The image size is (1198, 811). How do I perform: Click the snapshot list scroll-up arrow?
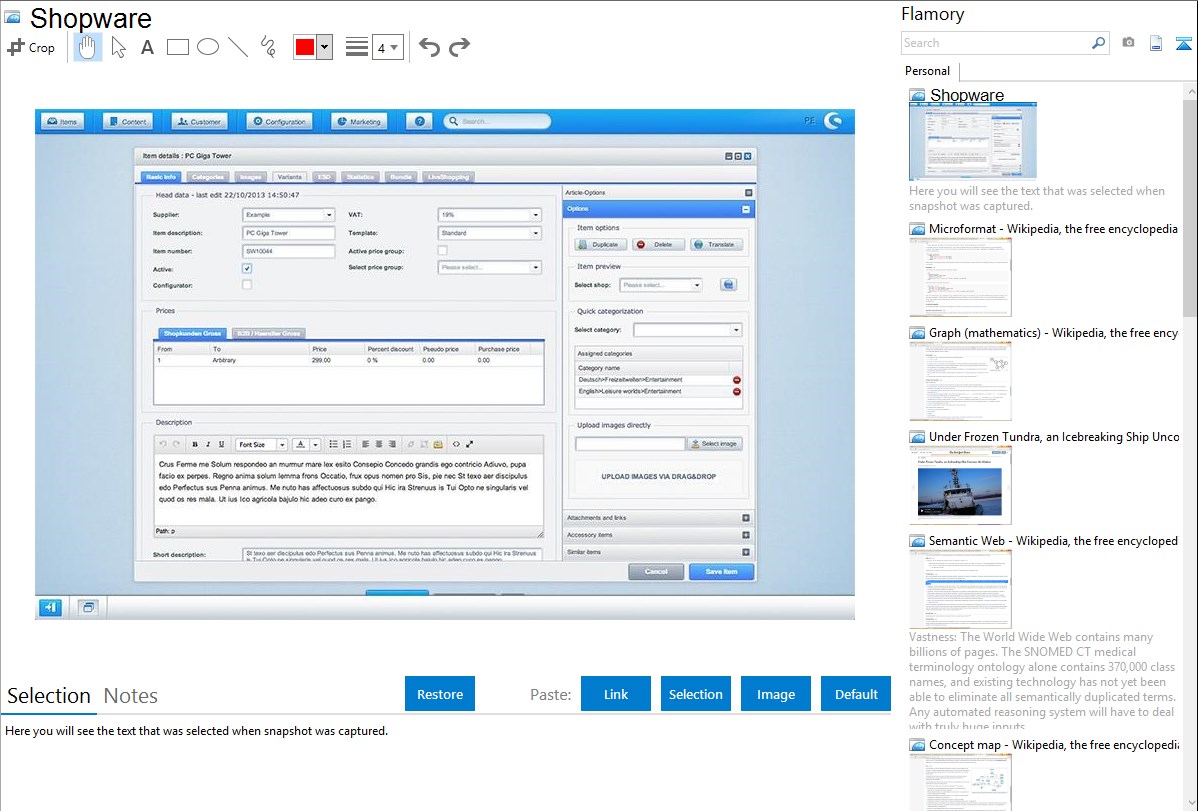coord(1190,91)
